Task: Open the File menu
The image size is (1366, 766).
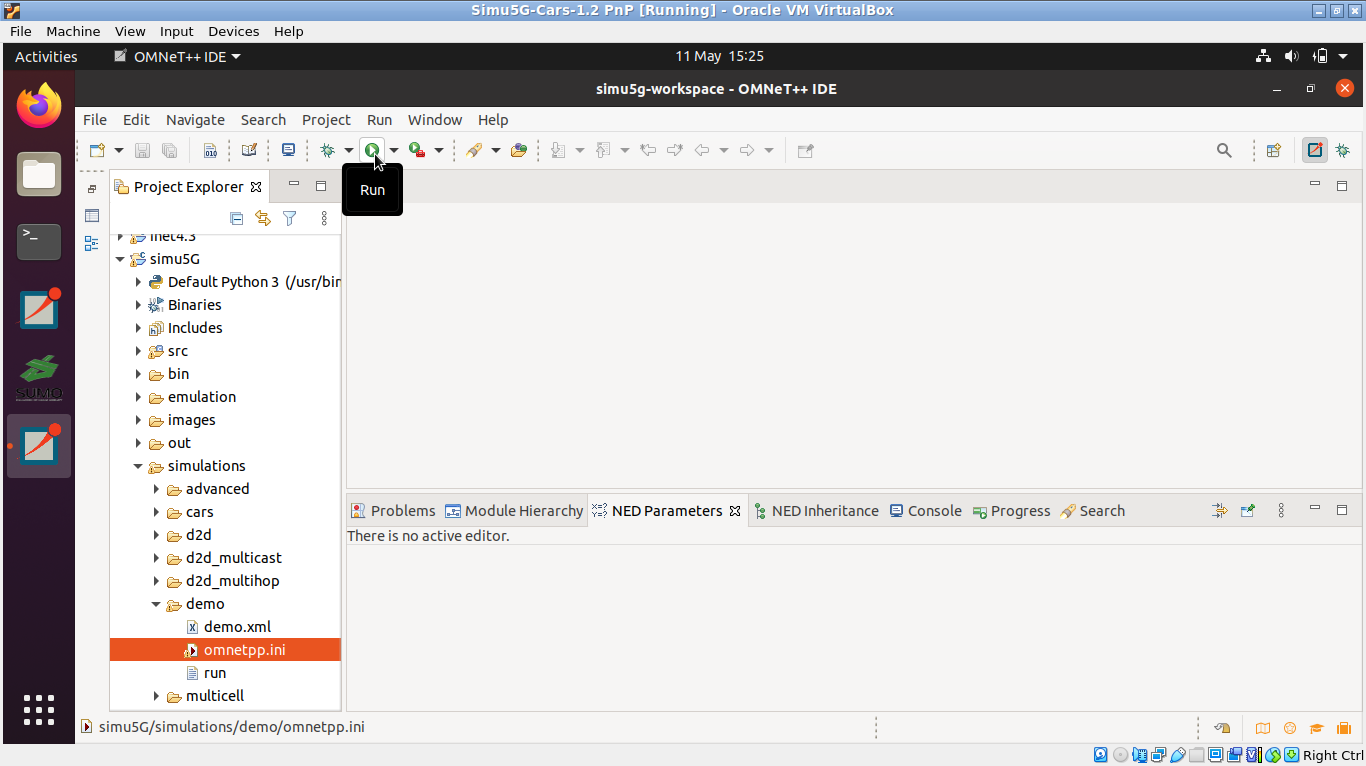Action: point(95,119)
